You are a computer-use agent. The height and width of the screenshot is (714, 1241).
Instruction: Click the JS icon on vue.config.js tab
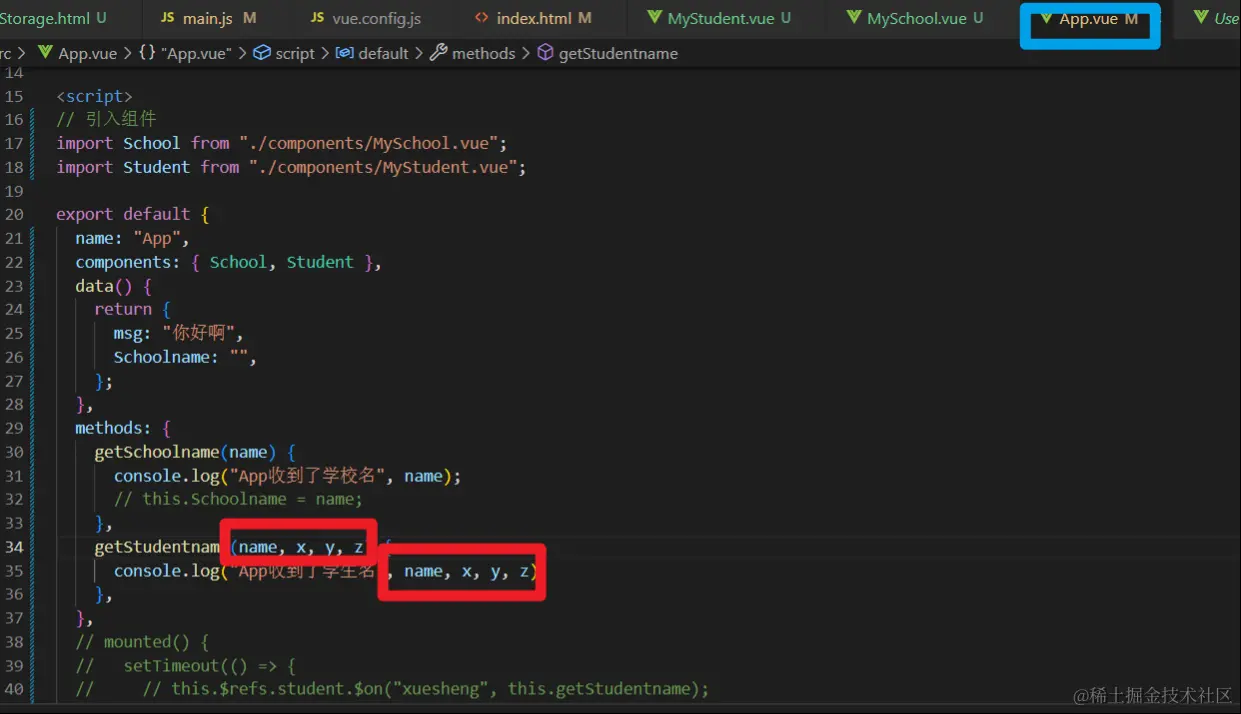317,18
